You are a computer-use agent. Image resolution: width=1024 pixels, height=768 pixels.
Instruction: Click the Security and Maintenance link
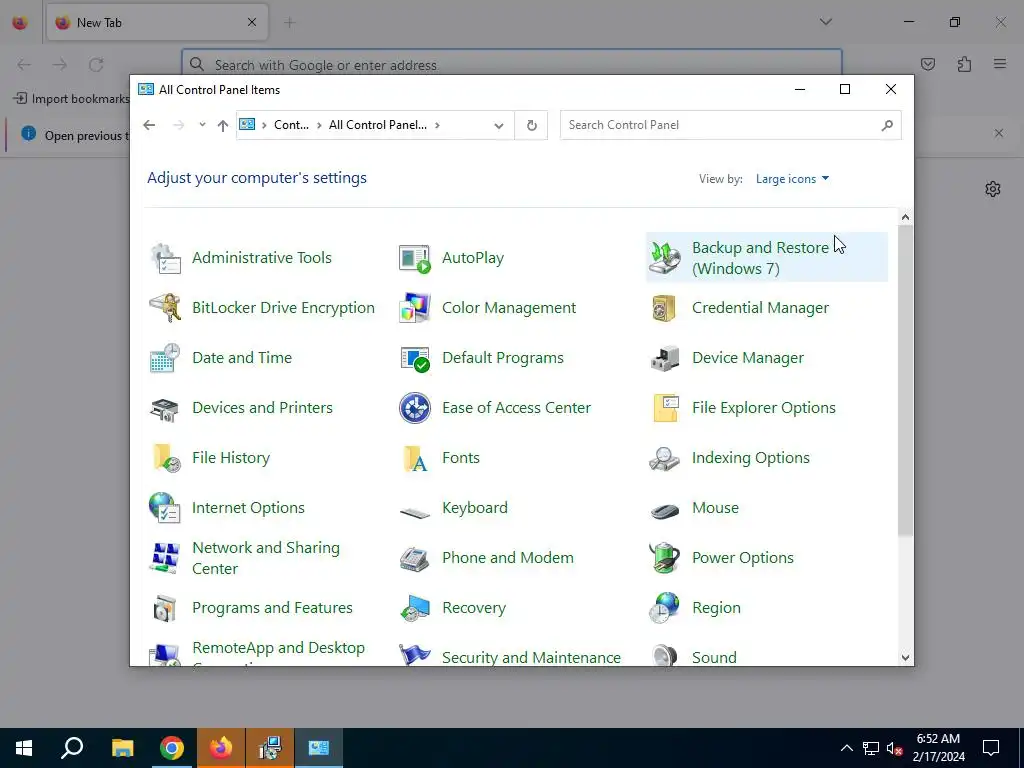[532, 658]
